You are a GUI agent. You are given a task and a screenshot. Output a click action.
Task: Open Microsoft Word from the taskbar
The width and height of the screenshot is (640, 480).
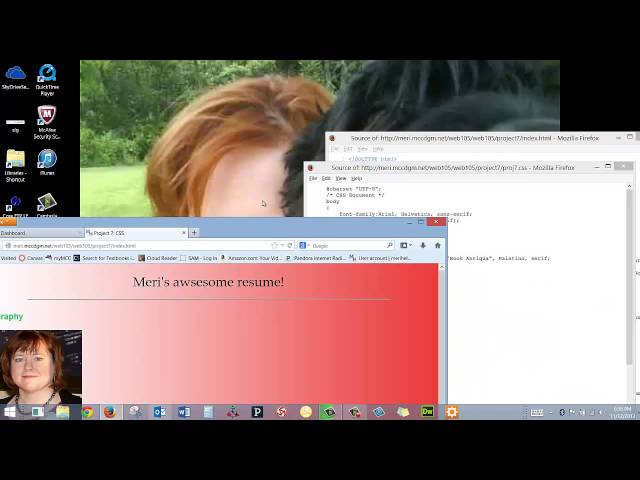(x=184, y=412)
